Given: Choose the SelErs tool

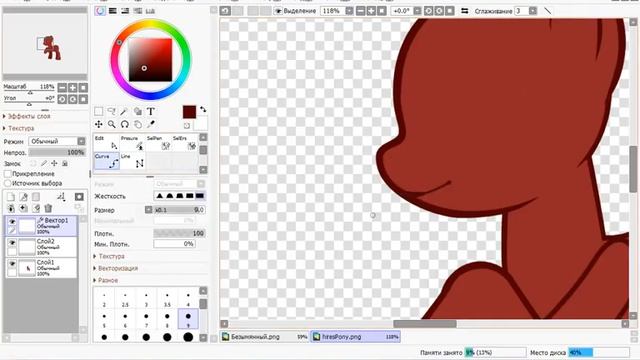Looking at the screenshot, I should click(x=184, y=143).
